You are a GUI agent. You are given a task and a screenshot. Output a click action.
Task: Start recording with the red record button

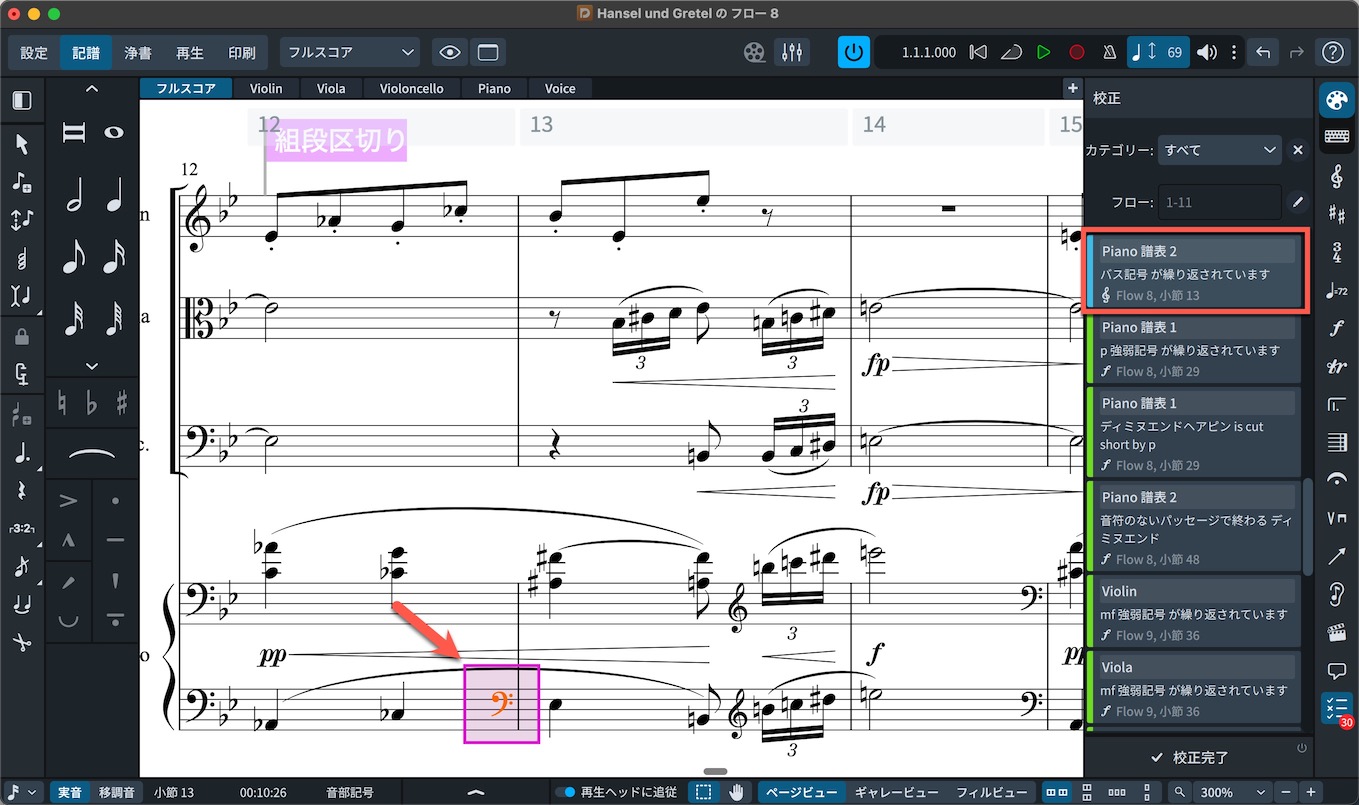pyautogui.click(x=1077, y=52)
